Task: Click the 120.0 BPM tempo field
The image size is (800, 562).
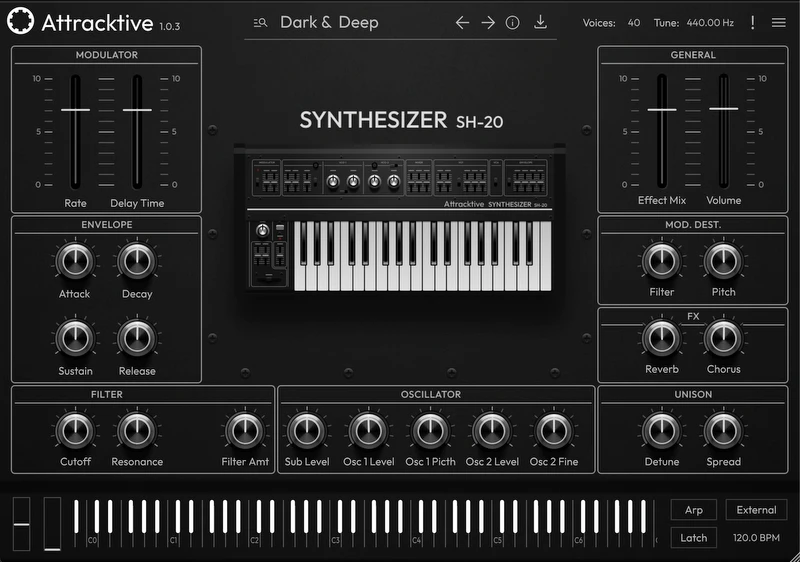Action: pyautogui.click(x=756, y=537)
